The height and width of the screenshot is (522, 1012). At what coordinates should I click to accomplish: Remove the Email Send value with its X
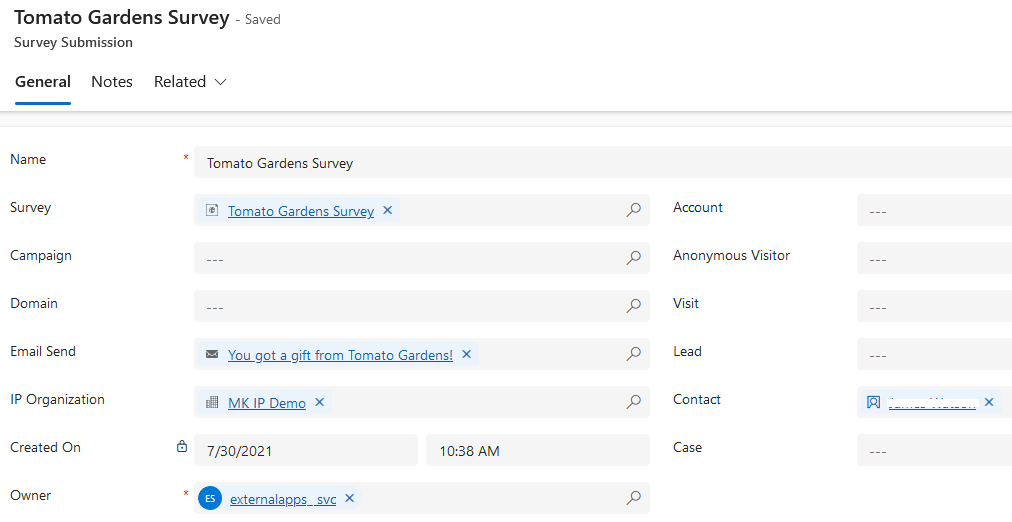pyautogui.click(x=467, y=354)
